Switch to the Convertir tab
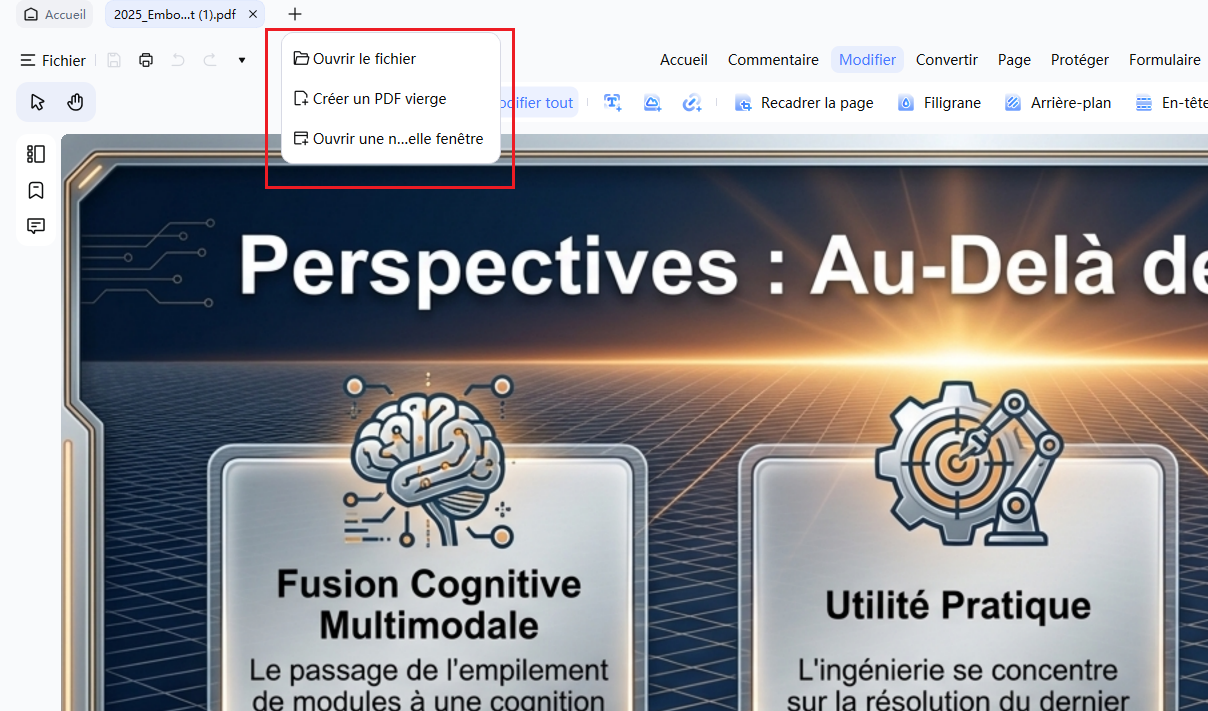 [x=947, y=60]
